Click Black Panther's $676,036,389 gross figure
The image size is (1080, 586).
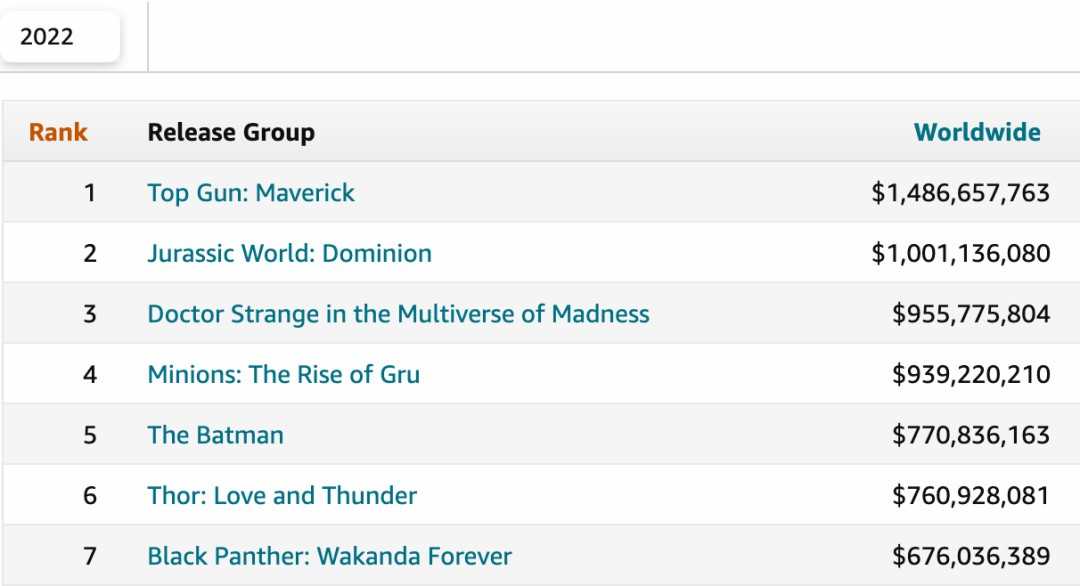coord(970,556)
